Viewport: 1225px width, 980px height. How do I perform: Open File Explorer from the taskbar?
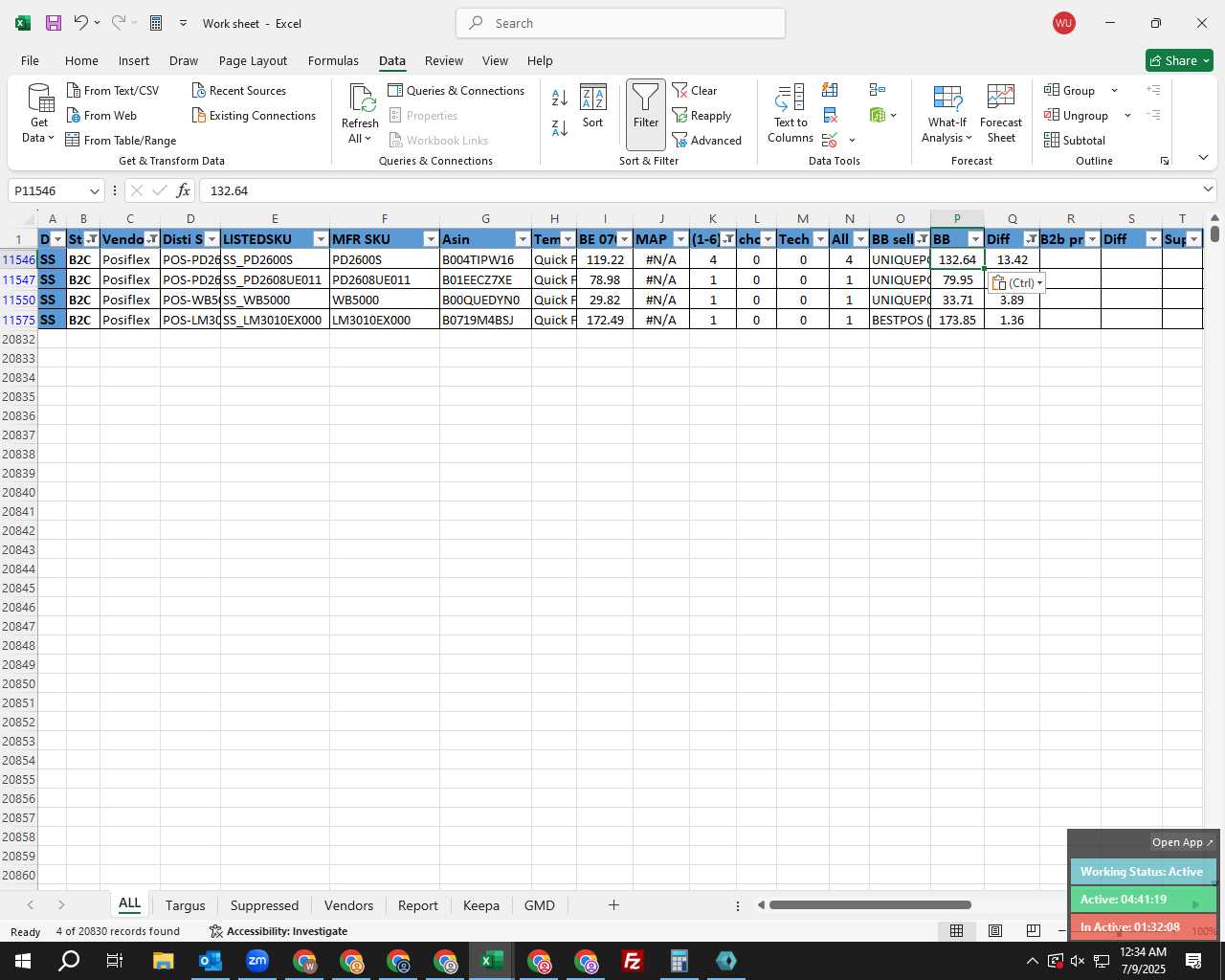click(x=163, y=961)
